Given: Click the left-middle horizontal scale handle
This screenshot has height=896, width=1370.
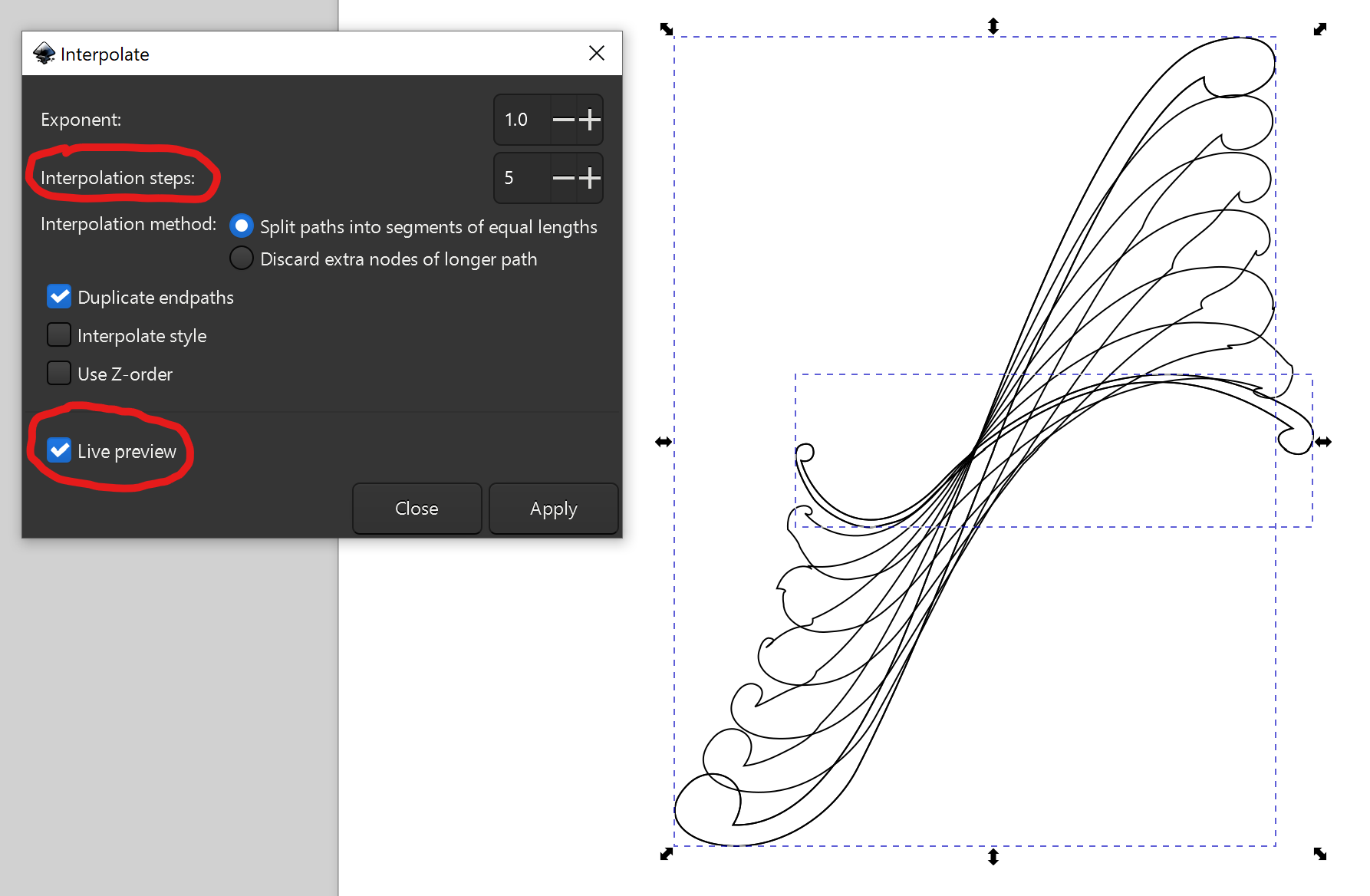Looking at the screenshot, I should click(664, 442).
